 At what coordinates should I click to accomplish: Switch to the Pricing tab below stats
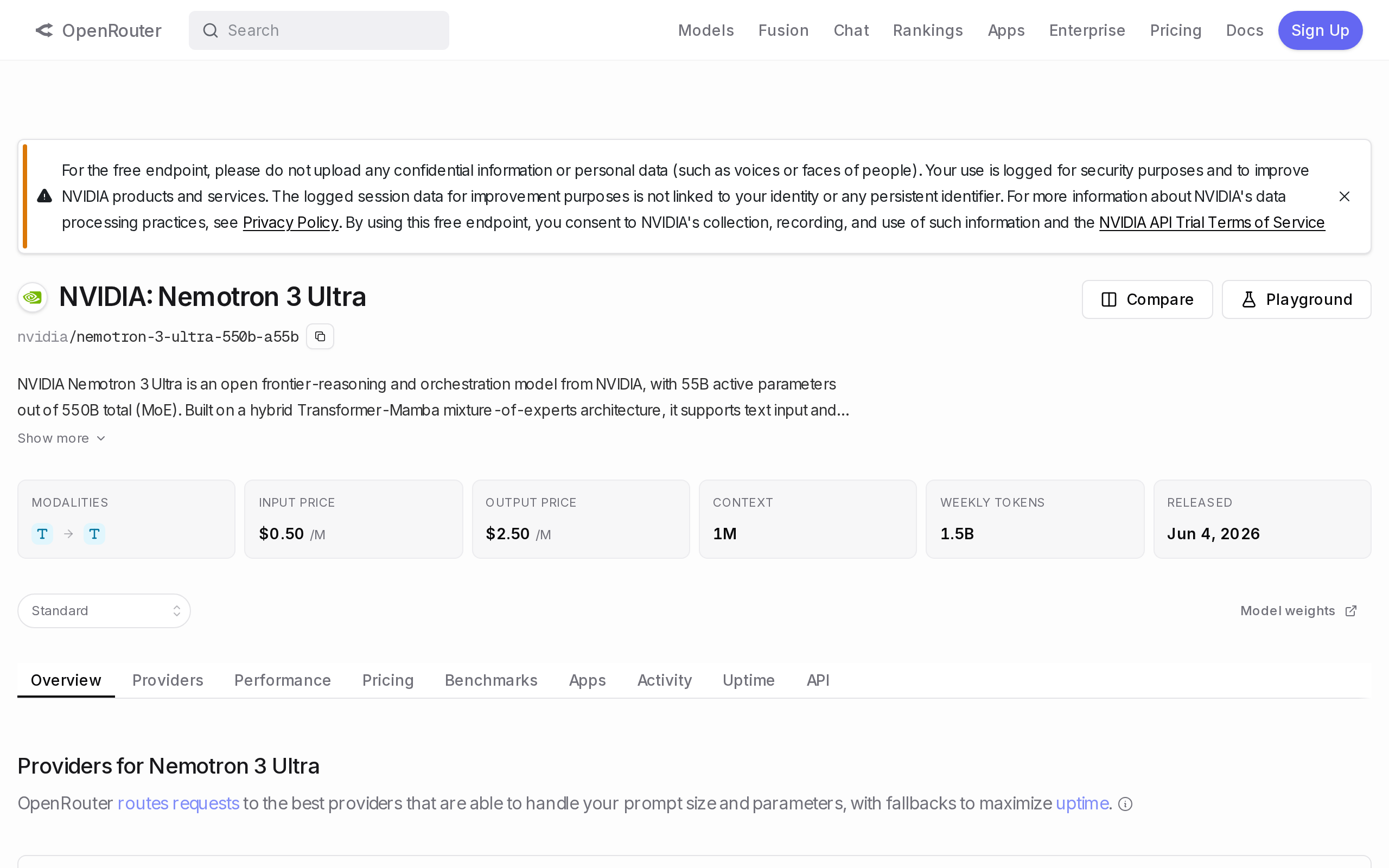point(388,680)
